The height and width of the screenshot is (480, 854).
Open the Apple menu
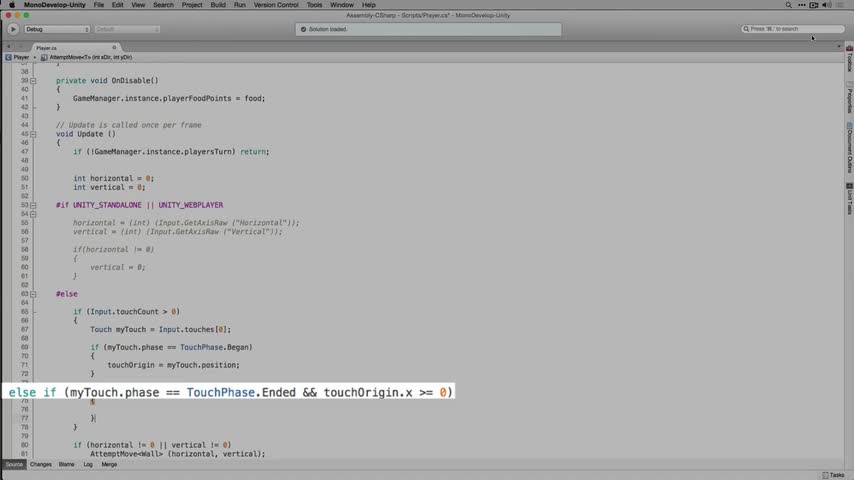pos(11,5)
